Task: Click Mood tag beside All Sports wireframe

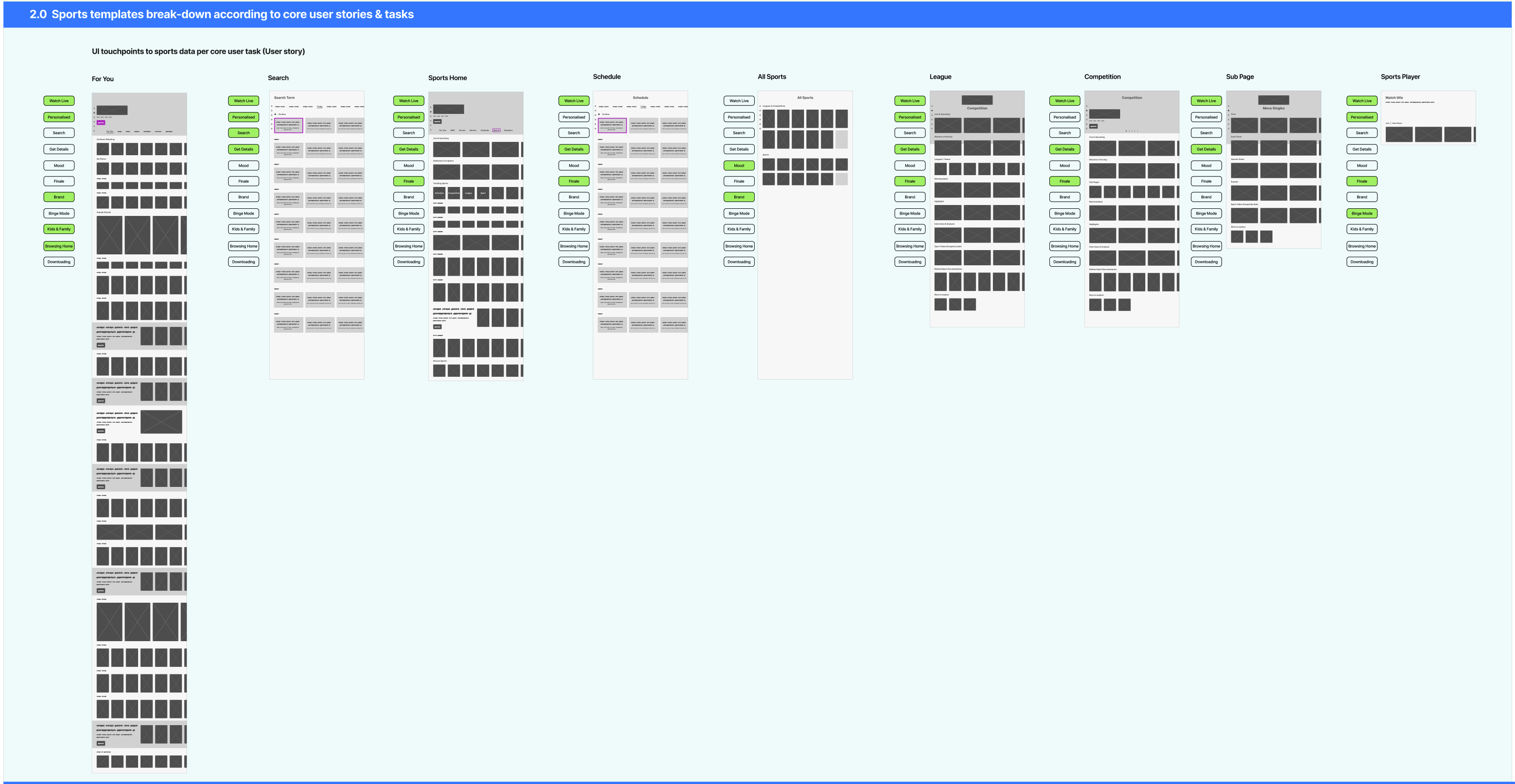Action: [739, 165]
